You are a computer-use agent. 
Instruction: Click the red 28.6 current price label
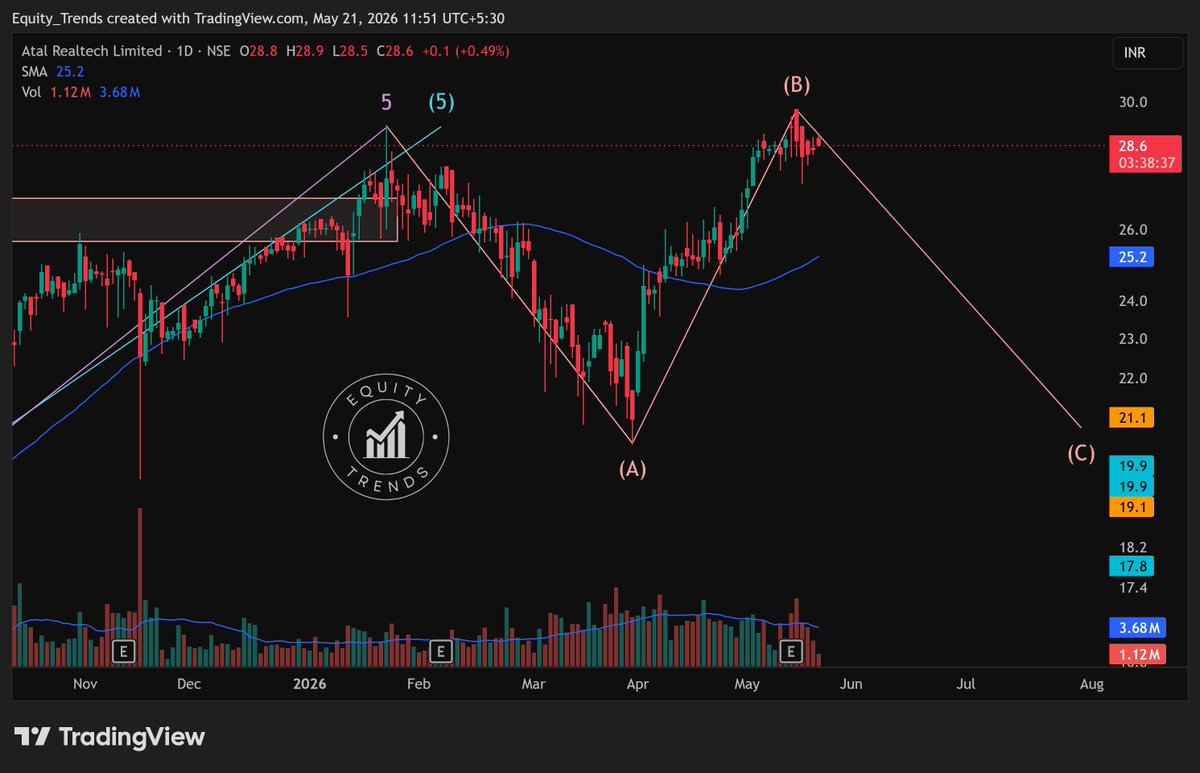tap(1133, 146)
